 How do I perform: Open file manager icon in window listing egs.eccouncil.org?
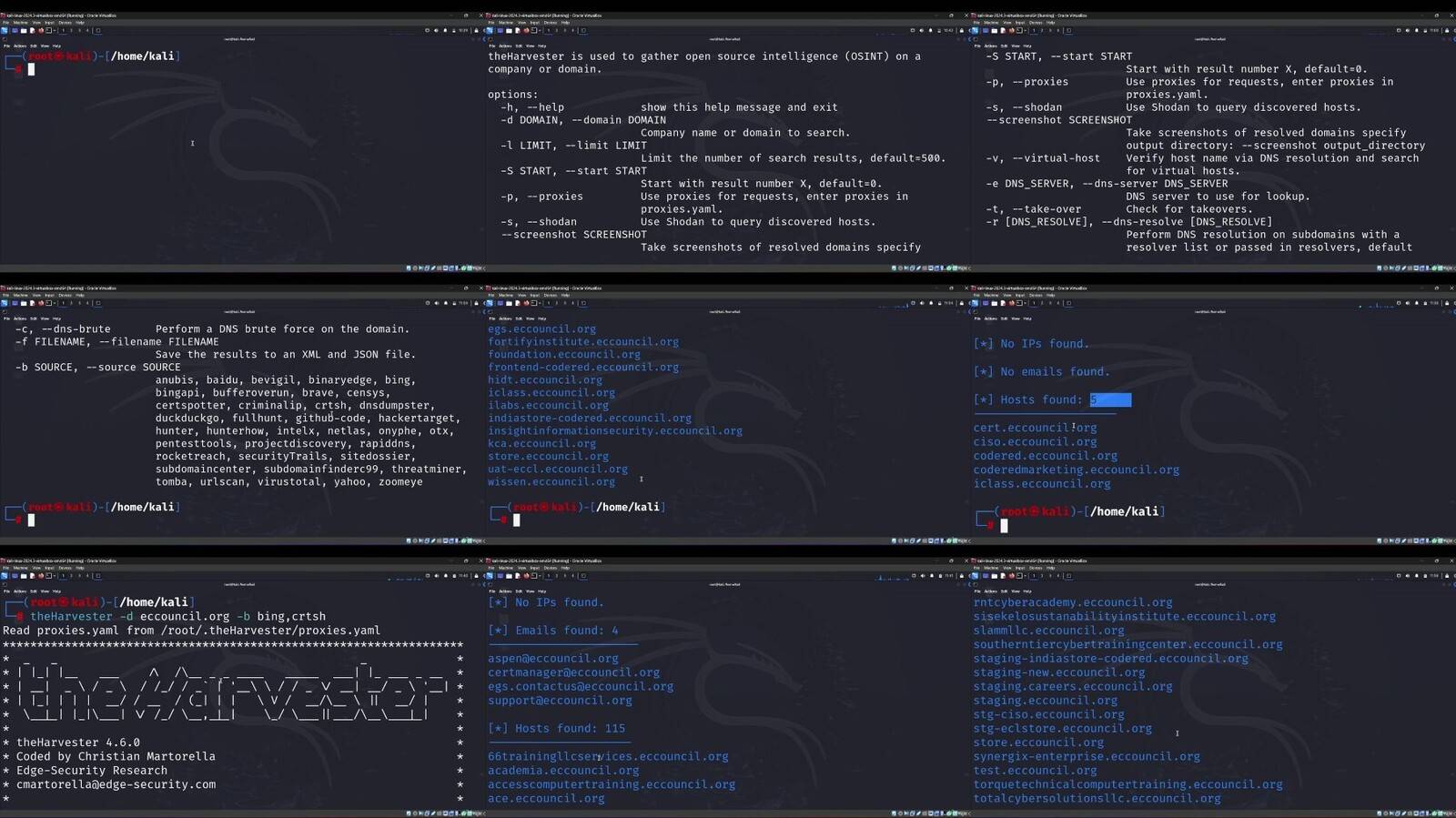coord(509,303)
